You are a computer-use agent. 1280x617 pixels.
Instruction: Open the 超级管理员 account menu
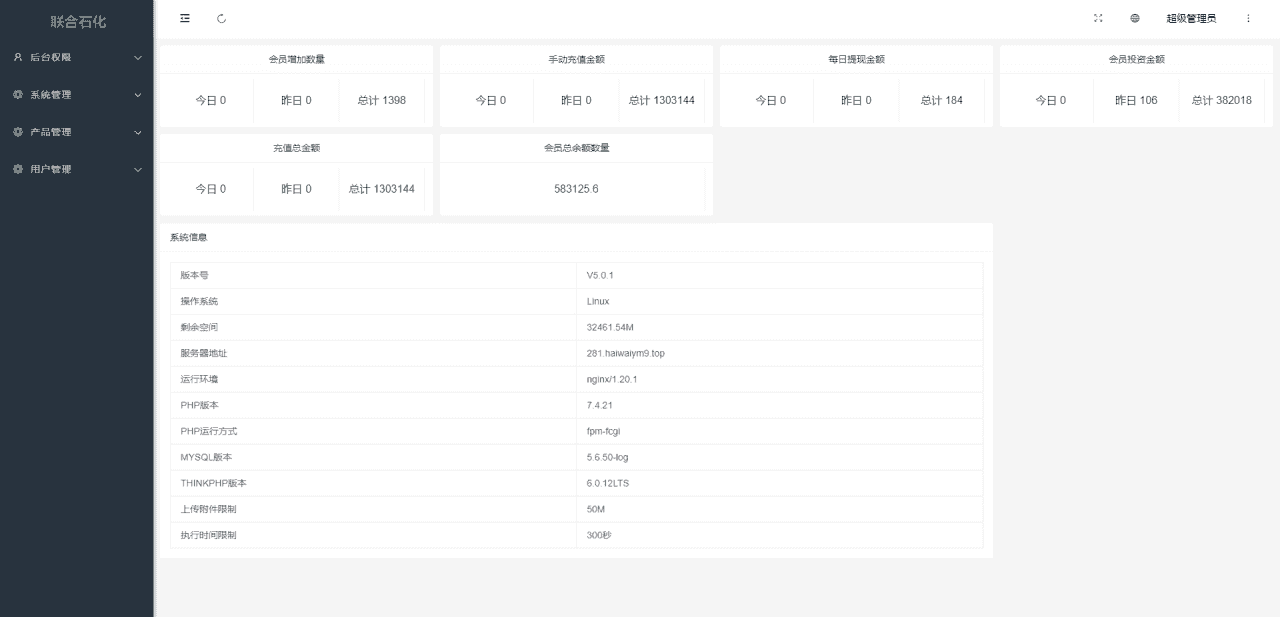coord(1191,18)
